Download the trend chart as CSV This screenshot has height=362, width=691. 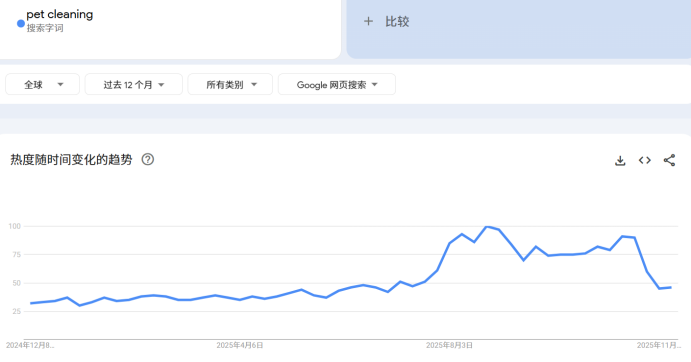(x=620, y=160)
